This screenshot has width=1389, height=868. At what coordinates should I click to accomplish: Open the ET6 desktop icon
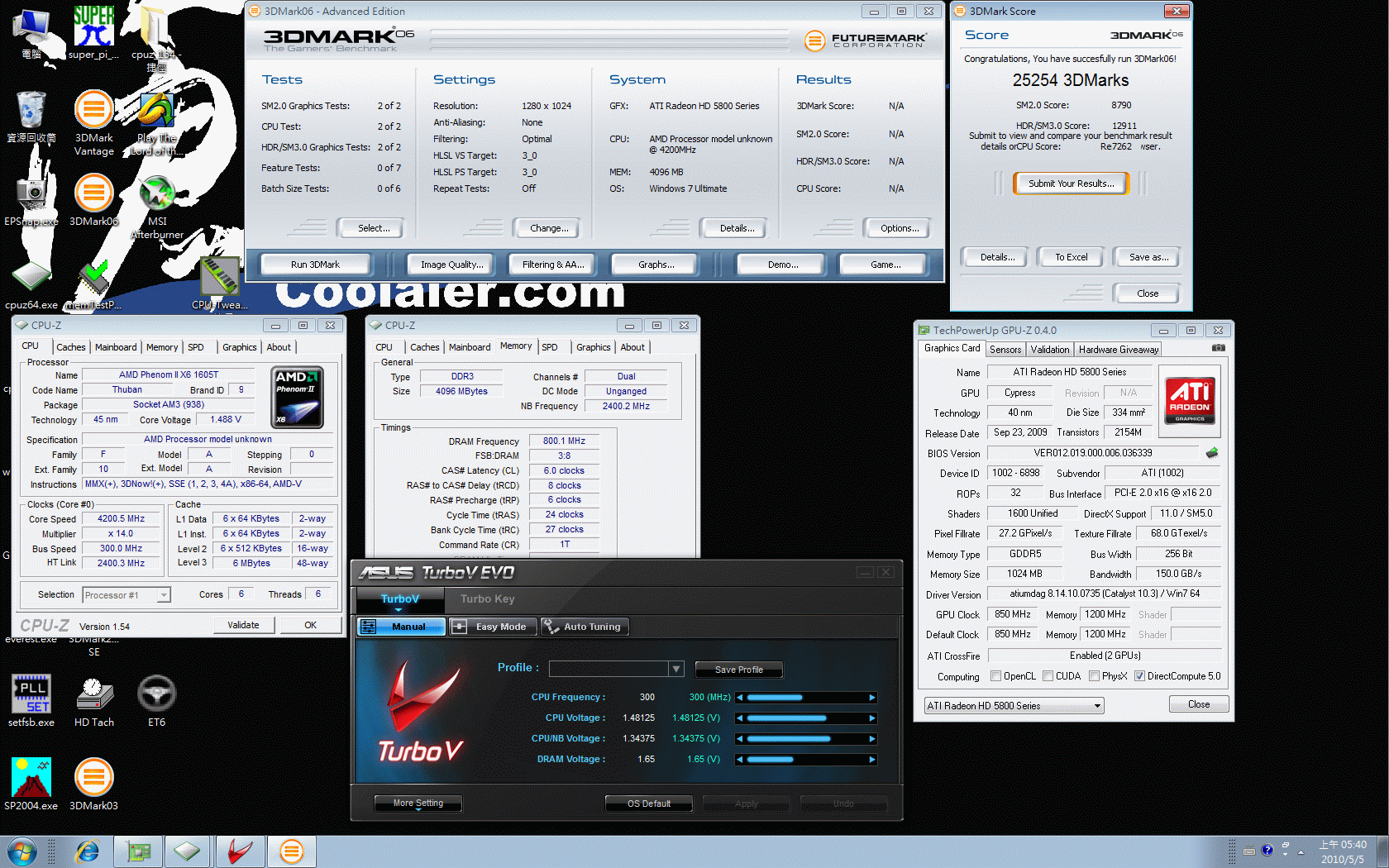(x=156, y=701)
